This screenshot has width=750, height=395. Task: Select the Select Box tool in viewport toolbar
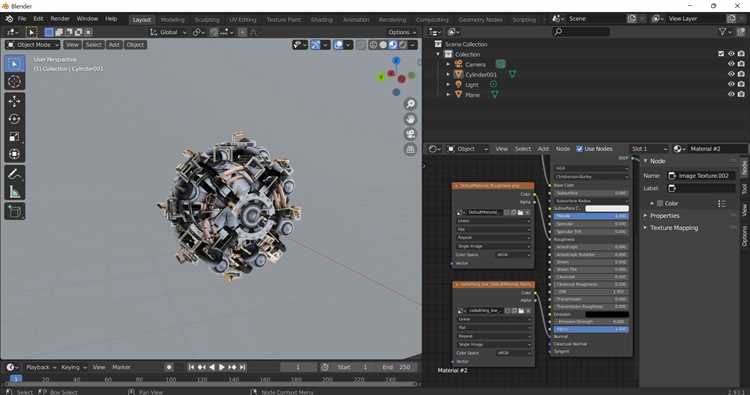pos(14,64)
